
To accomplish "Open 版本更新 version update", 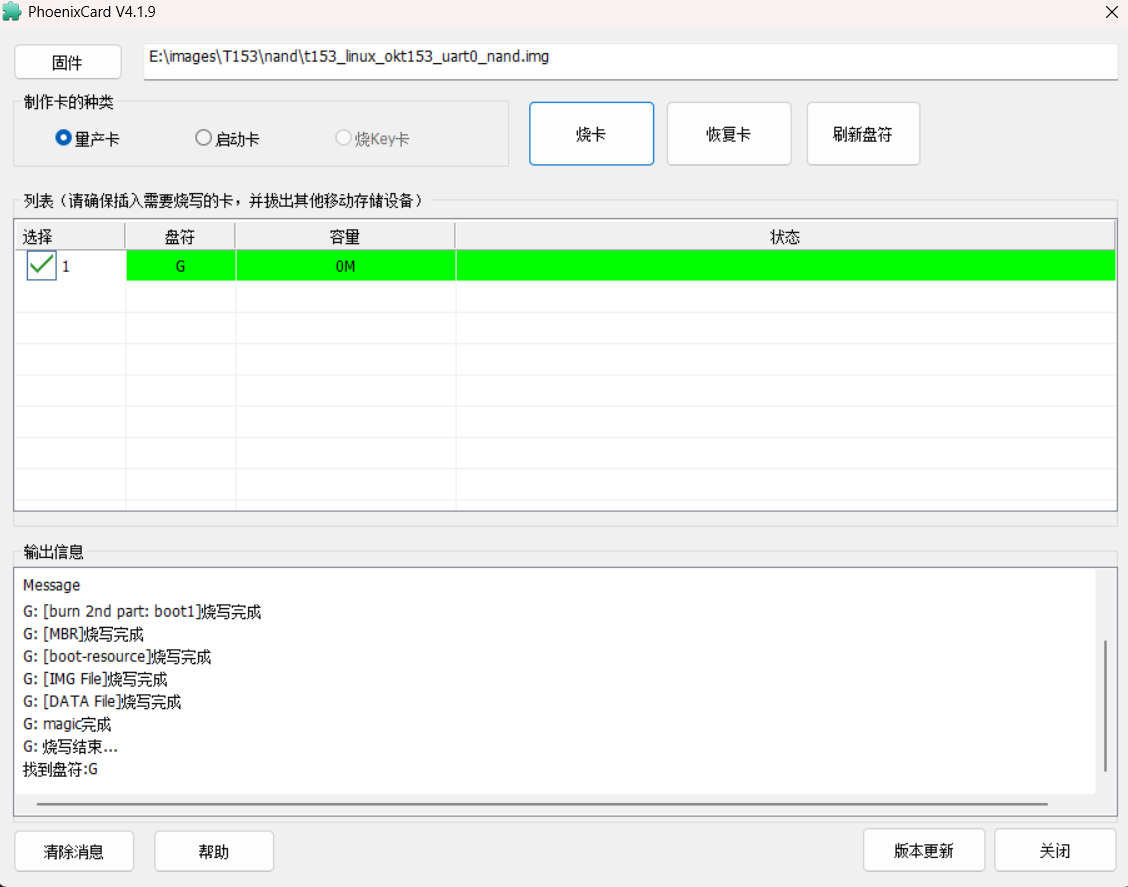I will (923, 851).
